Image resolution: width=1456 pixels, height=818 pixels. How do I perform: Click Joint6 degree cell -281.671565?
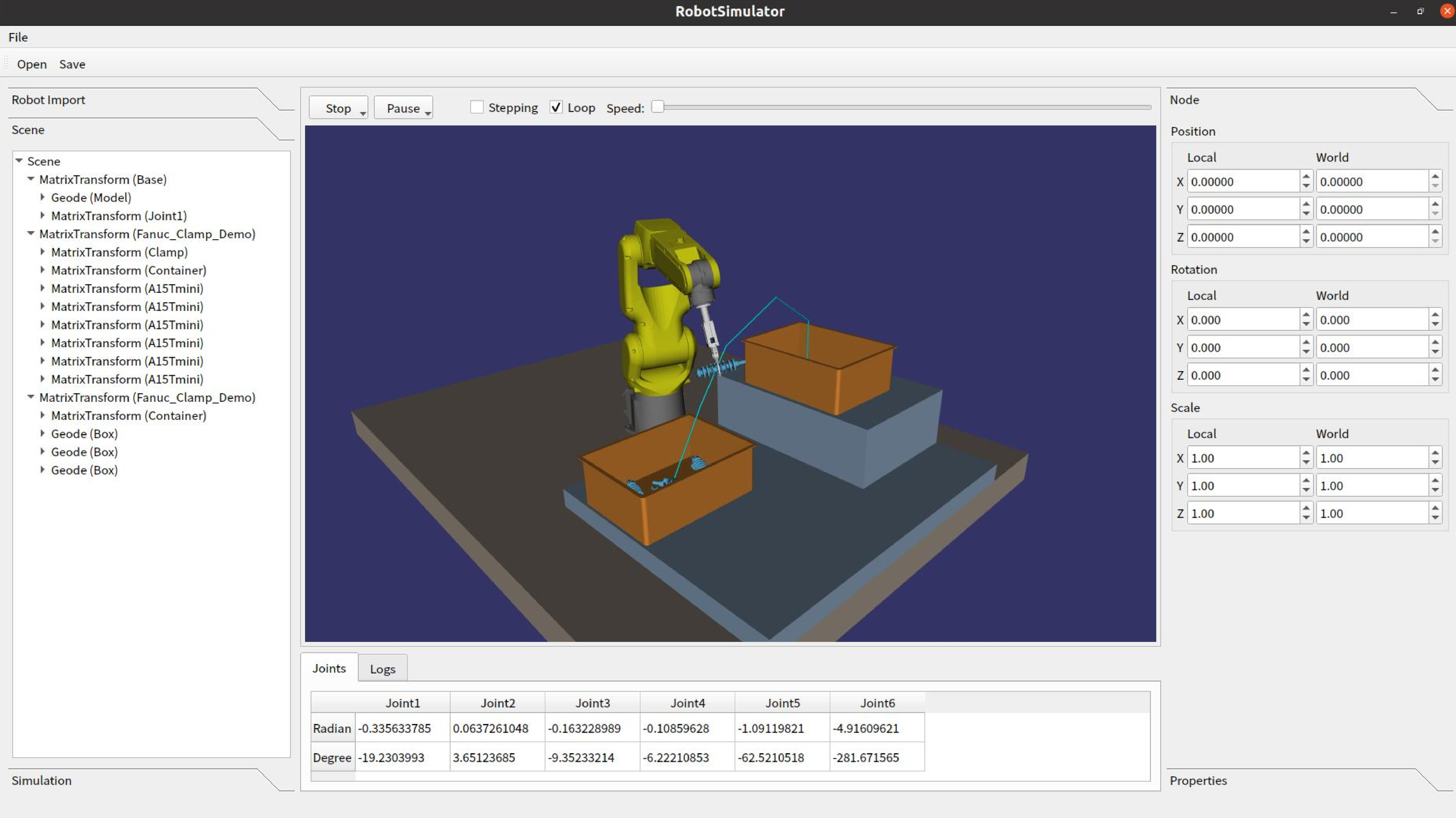[x=877, y=758]
